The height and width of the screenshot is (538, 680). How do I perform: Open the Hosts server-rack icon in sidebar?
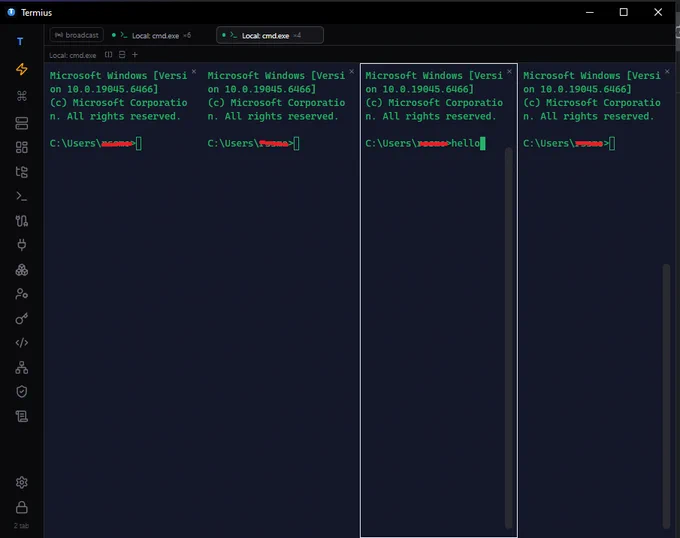click(x=22, y=123)
